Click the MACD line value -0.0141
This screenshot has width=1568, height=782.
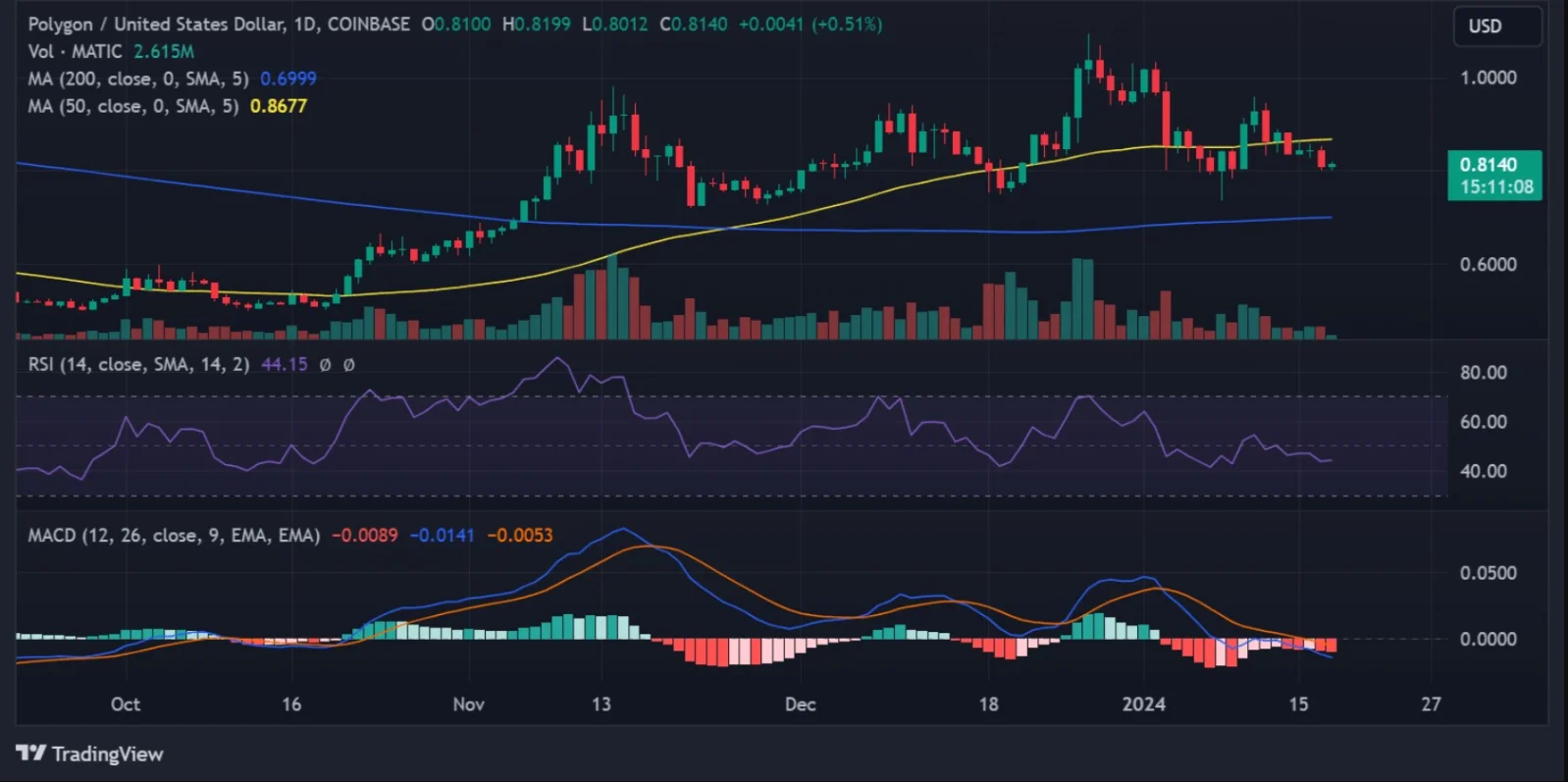pos(442,536)
